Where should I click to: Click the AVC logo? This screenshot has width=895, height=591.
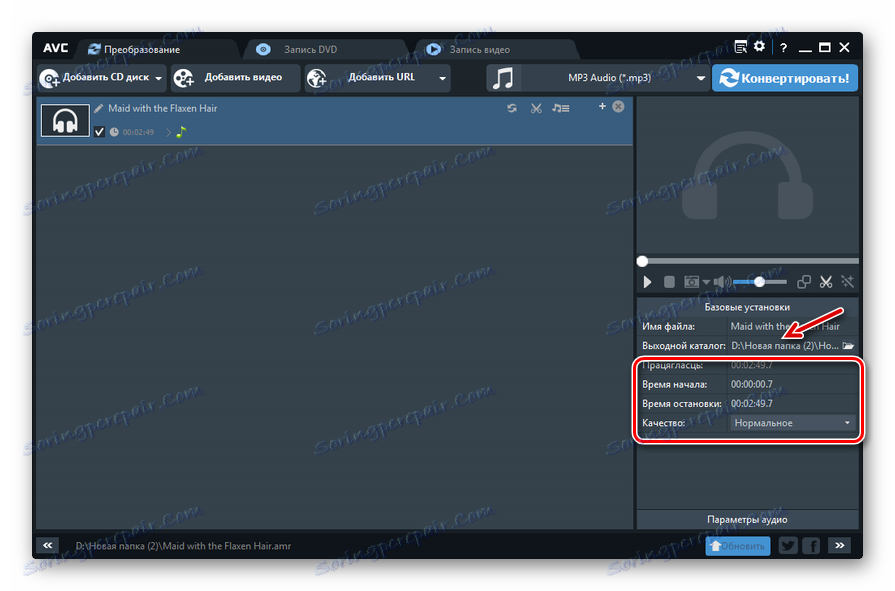click(55, 49)
